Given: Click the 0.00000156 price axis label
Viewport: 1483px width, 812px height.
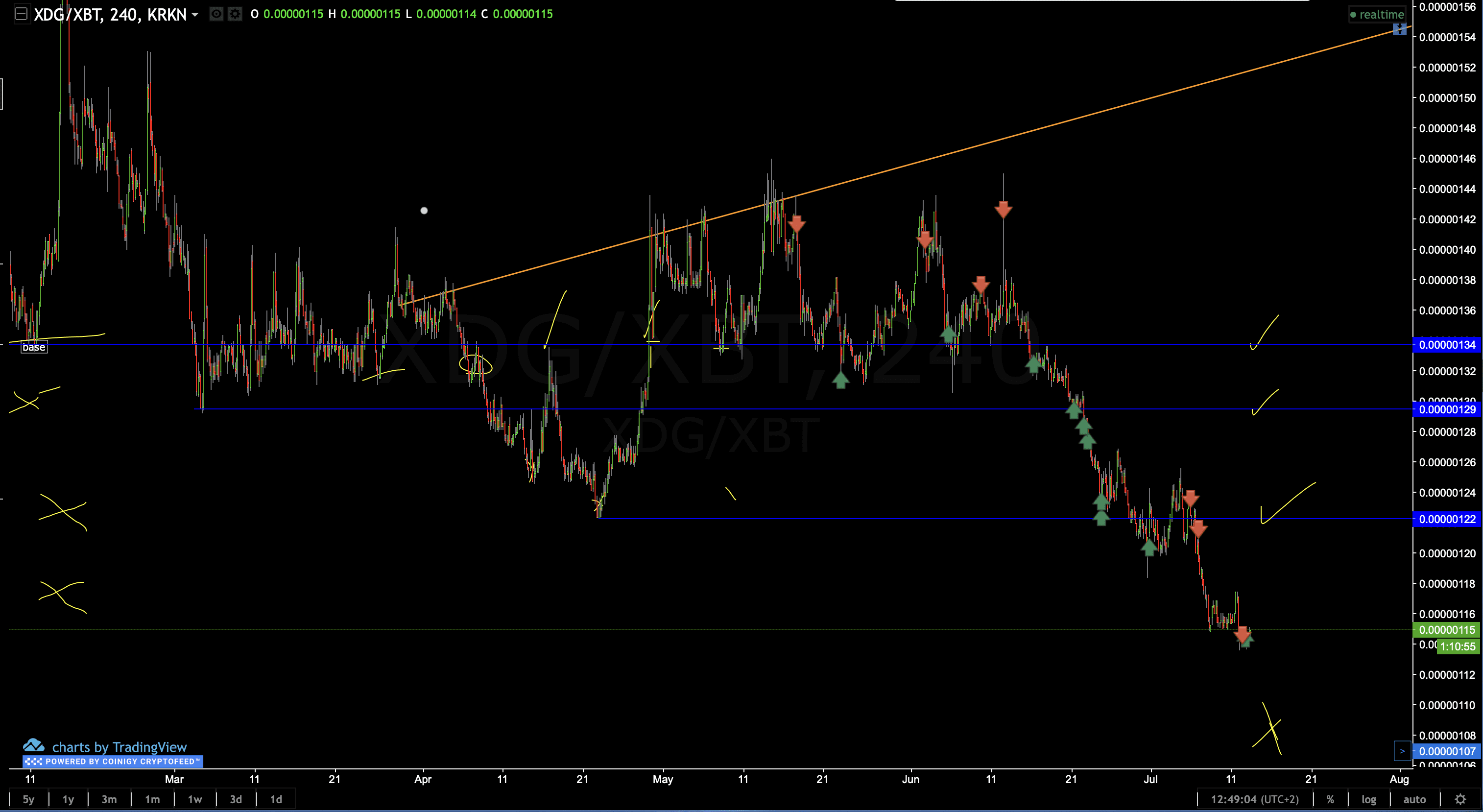Looking at the screenshot, I should click(1447, 7).
